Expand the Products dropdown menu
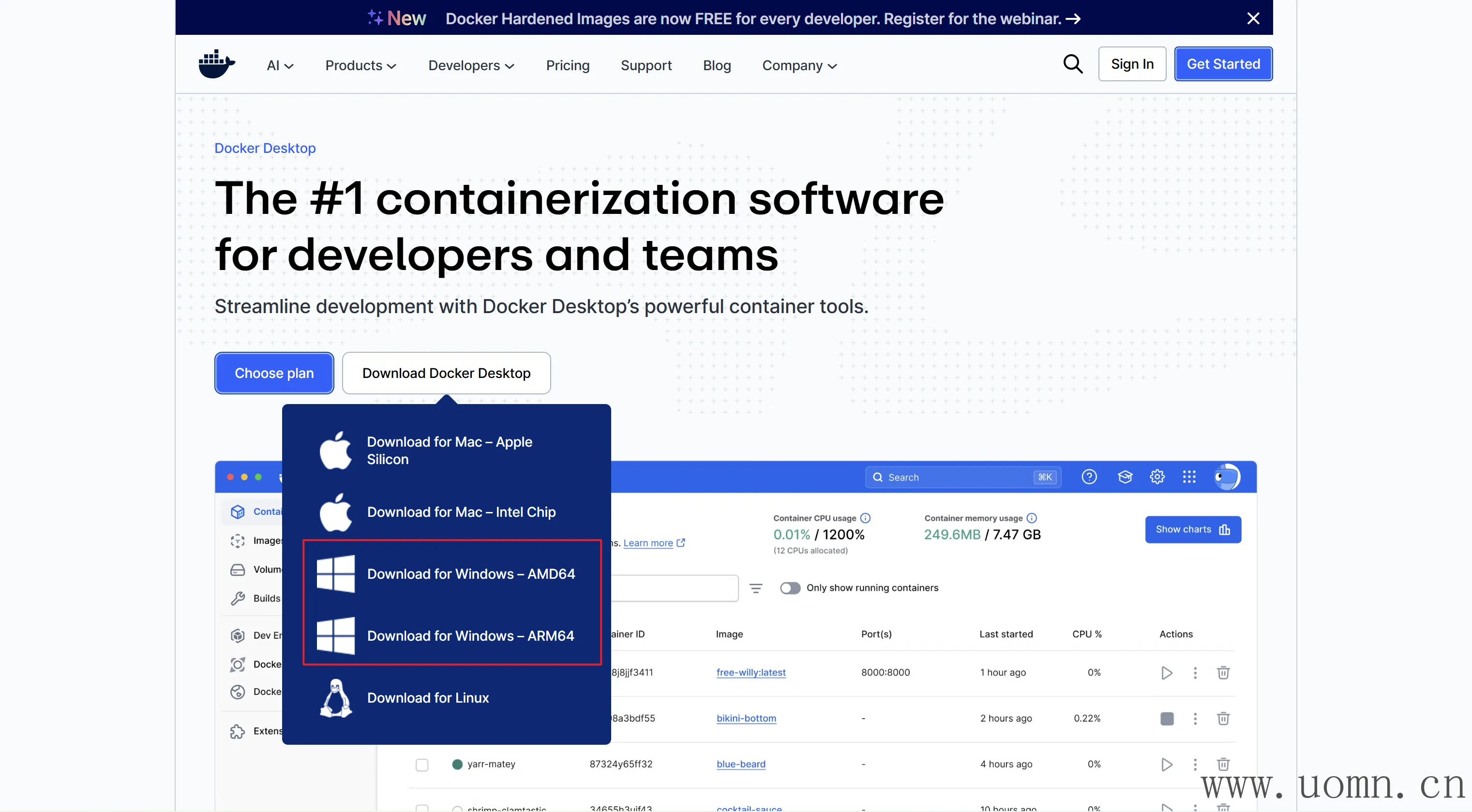The image size is (1472, 812). [360, 66]
